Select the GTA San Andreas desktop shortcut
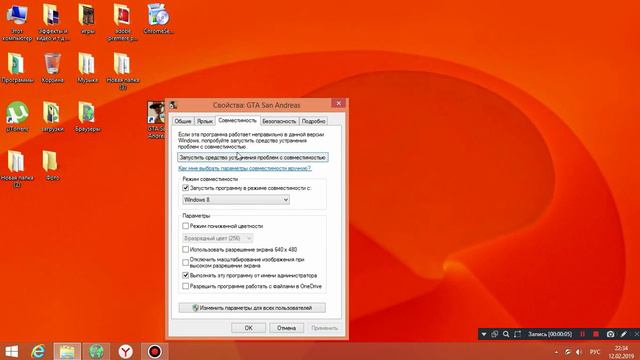 click(156, 120)
